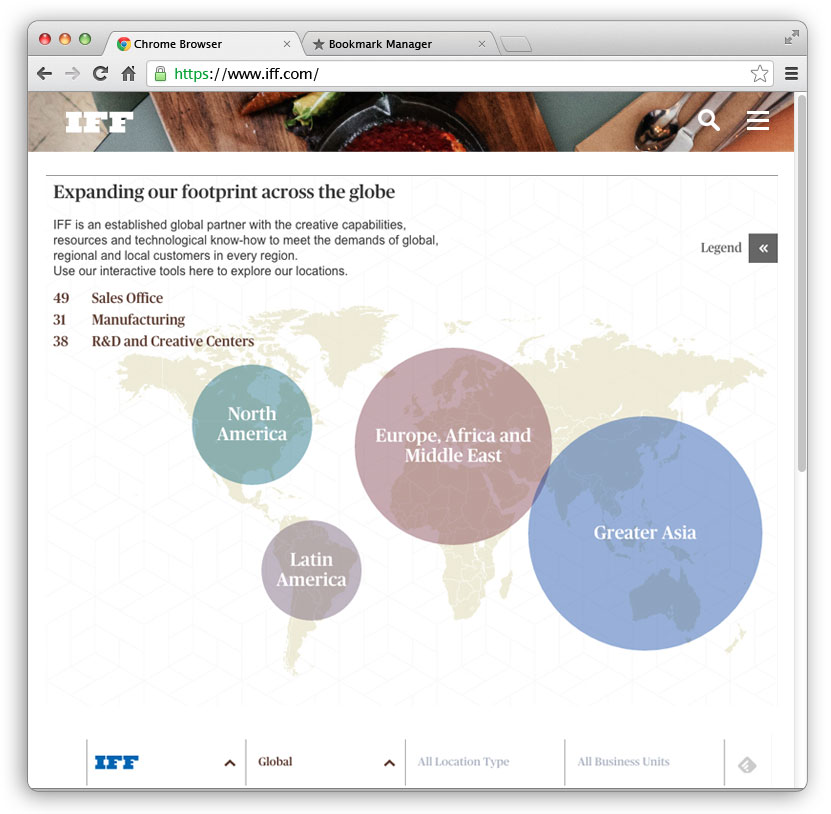
Task: Click the white IFF logo in the header
Action: click(99, 122)
